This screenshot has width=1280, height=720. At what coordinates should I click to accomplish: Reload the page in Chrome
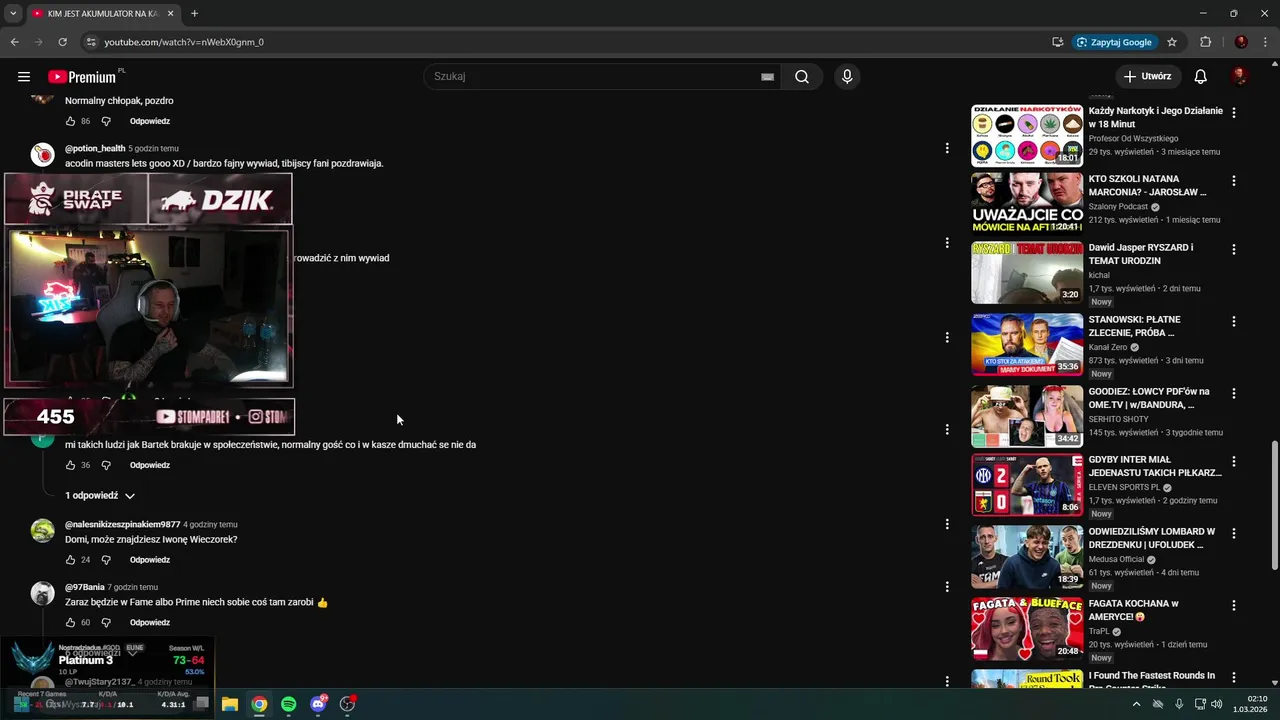62,42
